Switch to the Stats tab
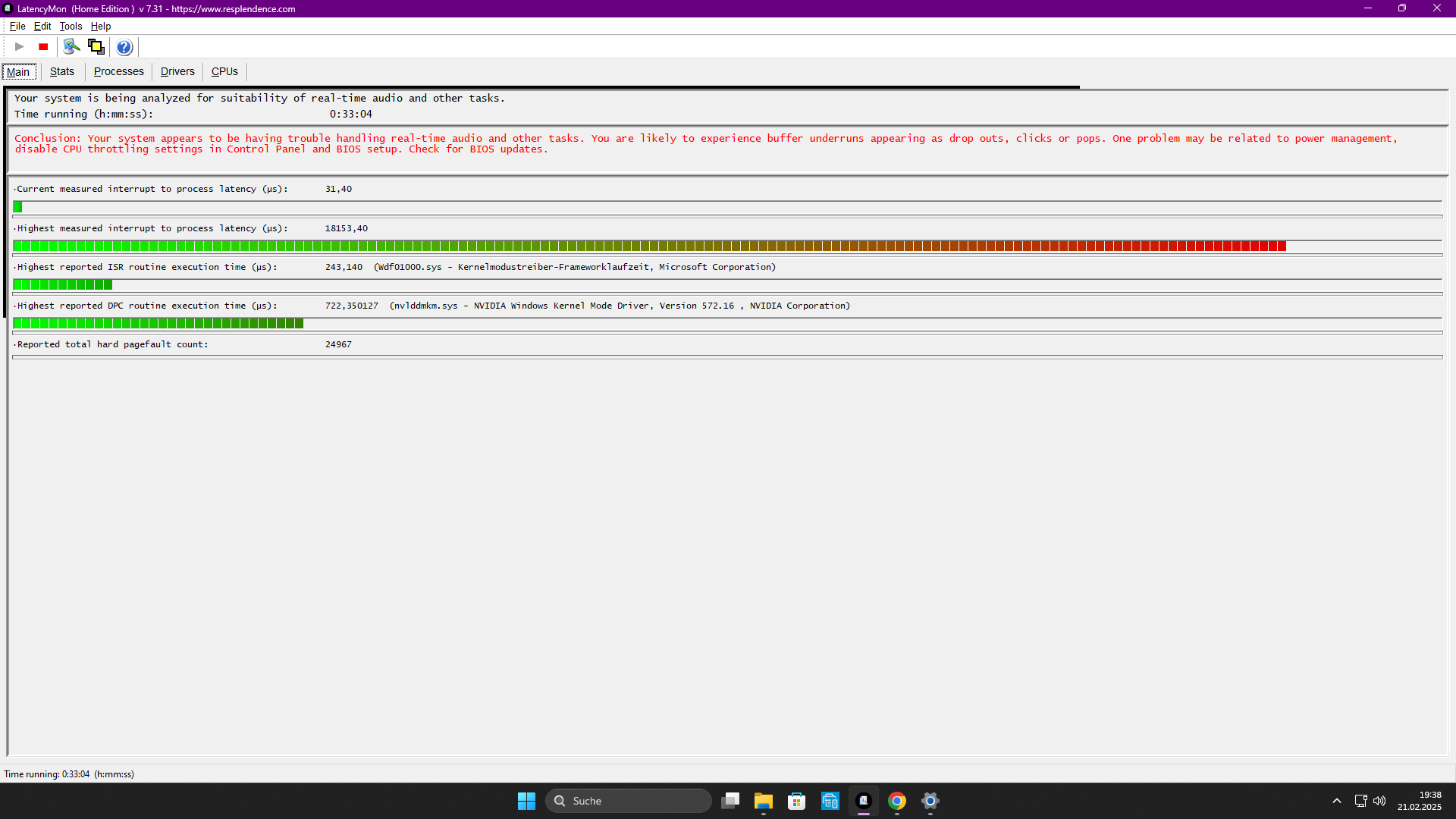1456x819 pixels. pos(62,71)
